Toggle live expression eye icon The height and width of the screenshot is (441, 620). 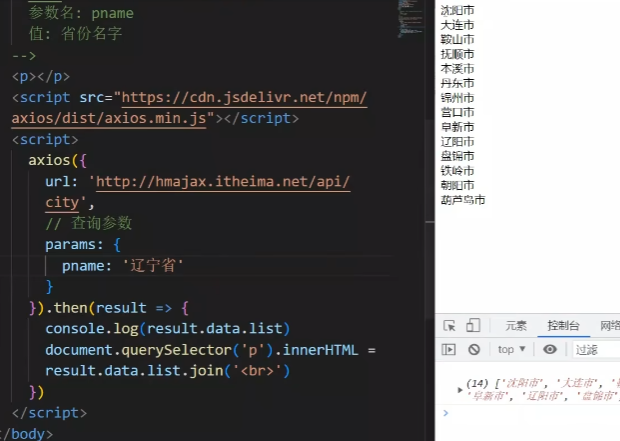coord(550,349)
